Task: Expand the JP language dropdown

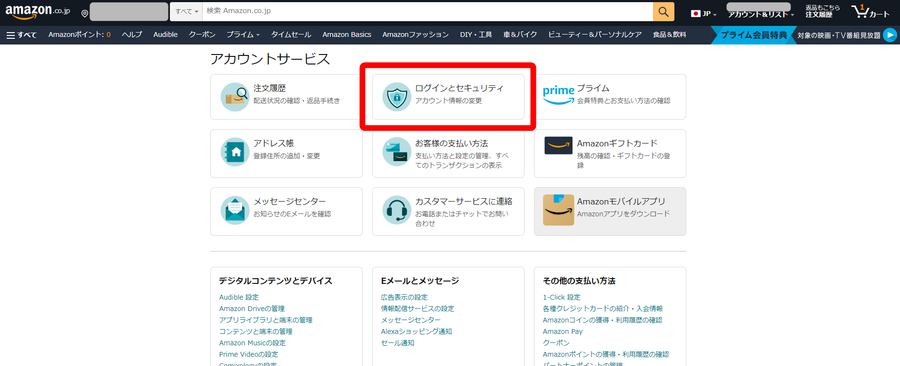Action: (715, 14)
